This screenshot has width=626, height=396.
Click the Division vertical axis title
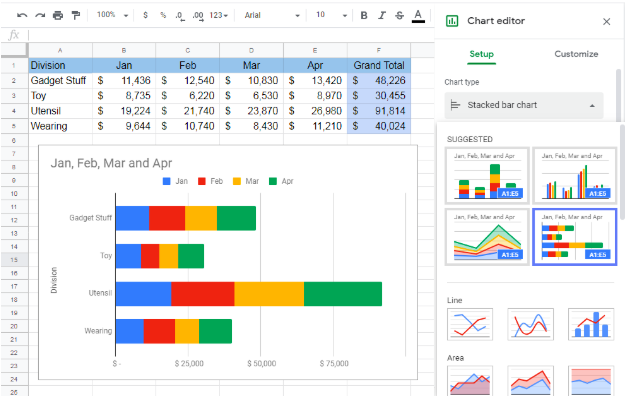[54, 280]
